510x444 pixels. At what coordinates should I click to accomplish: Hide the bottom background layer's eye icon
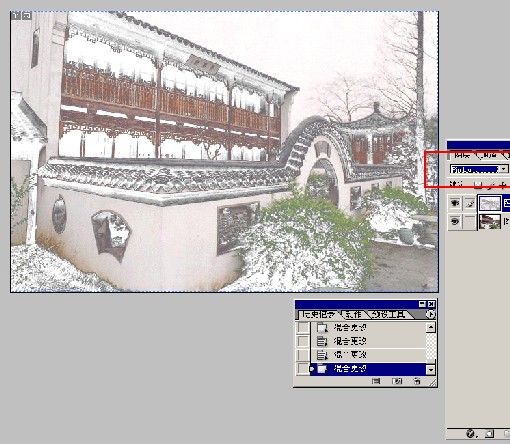455,221
